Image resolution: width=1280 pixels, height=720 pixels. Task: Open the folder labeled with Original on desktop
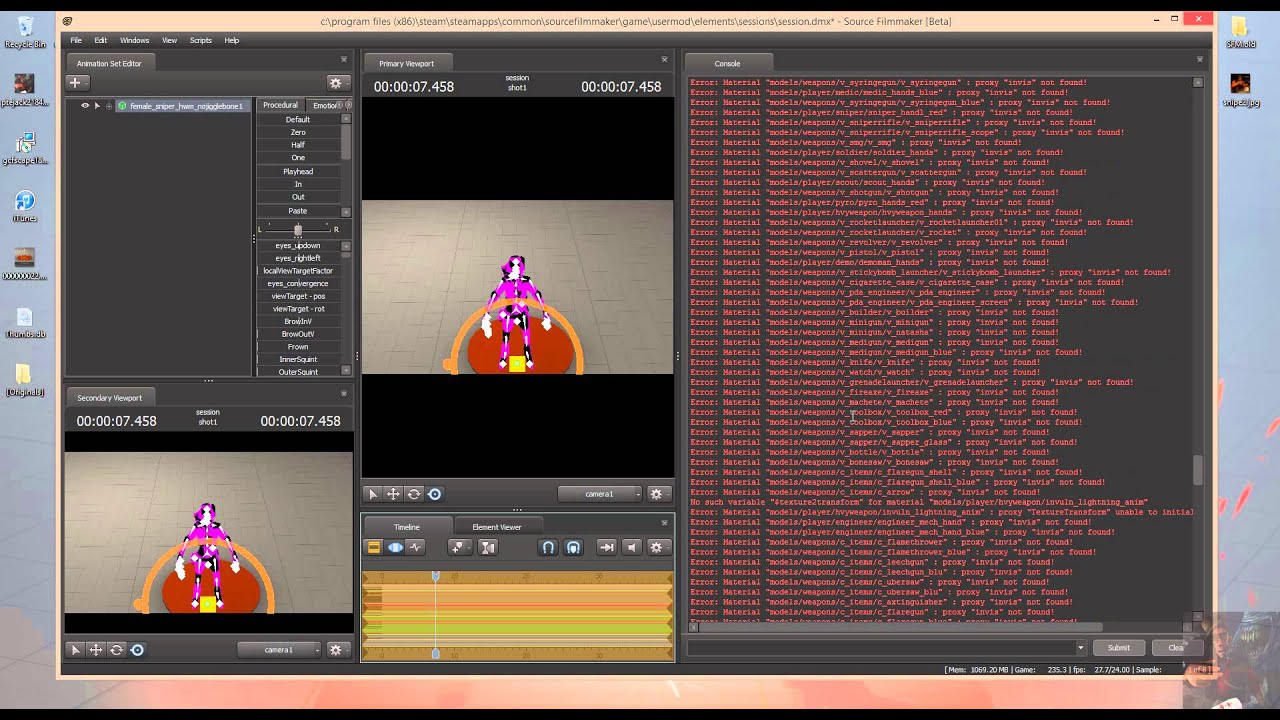pyautogui.click(x=25, y=380)
